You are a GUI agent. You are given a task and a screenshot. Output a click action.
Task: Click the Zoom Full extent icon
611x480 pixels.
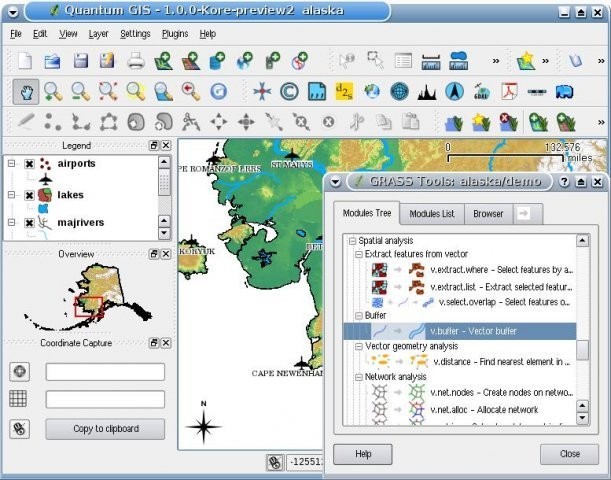coord(108,92)
